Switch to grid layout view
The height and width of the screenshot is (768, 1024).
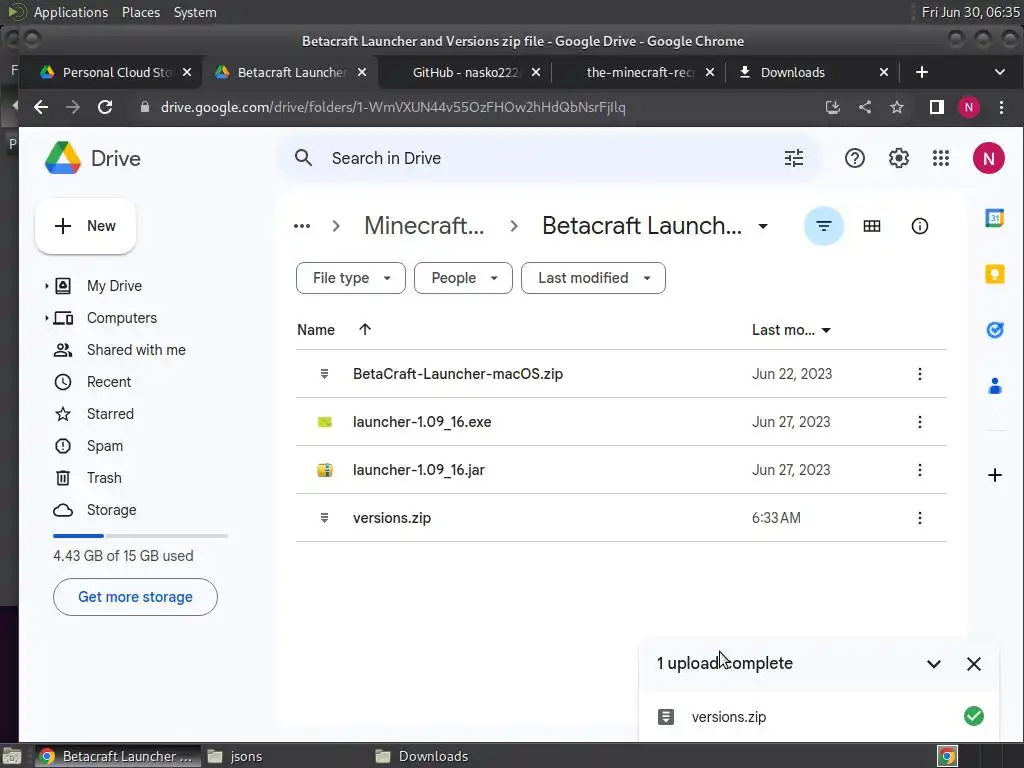click(872, 226)
